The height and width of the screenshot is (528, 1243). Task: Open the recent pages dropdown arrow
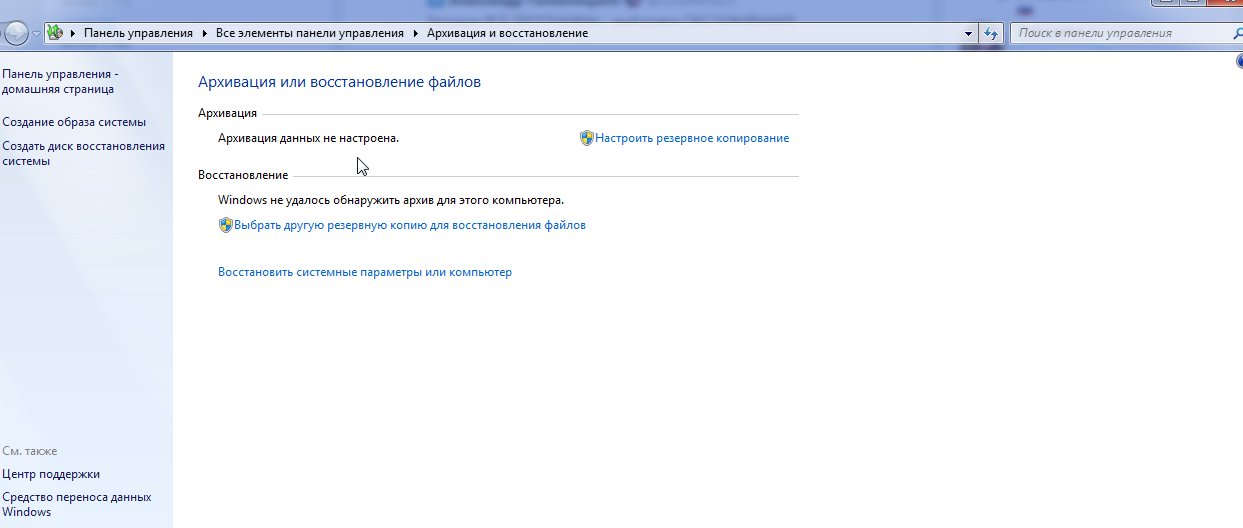coord(37,34)
